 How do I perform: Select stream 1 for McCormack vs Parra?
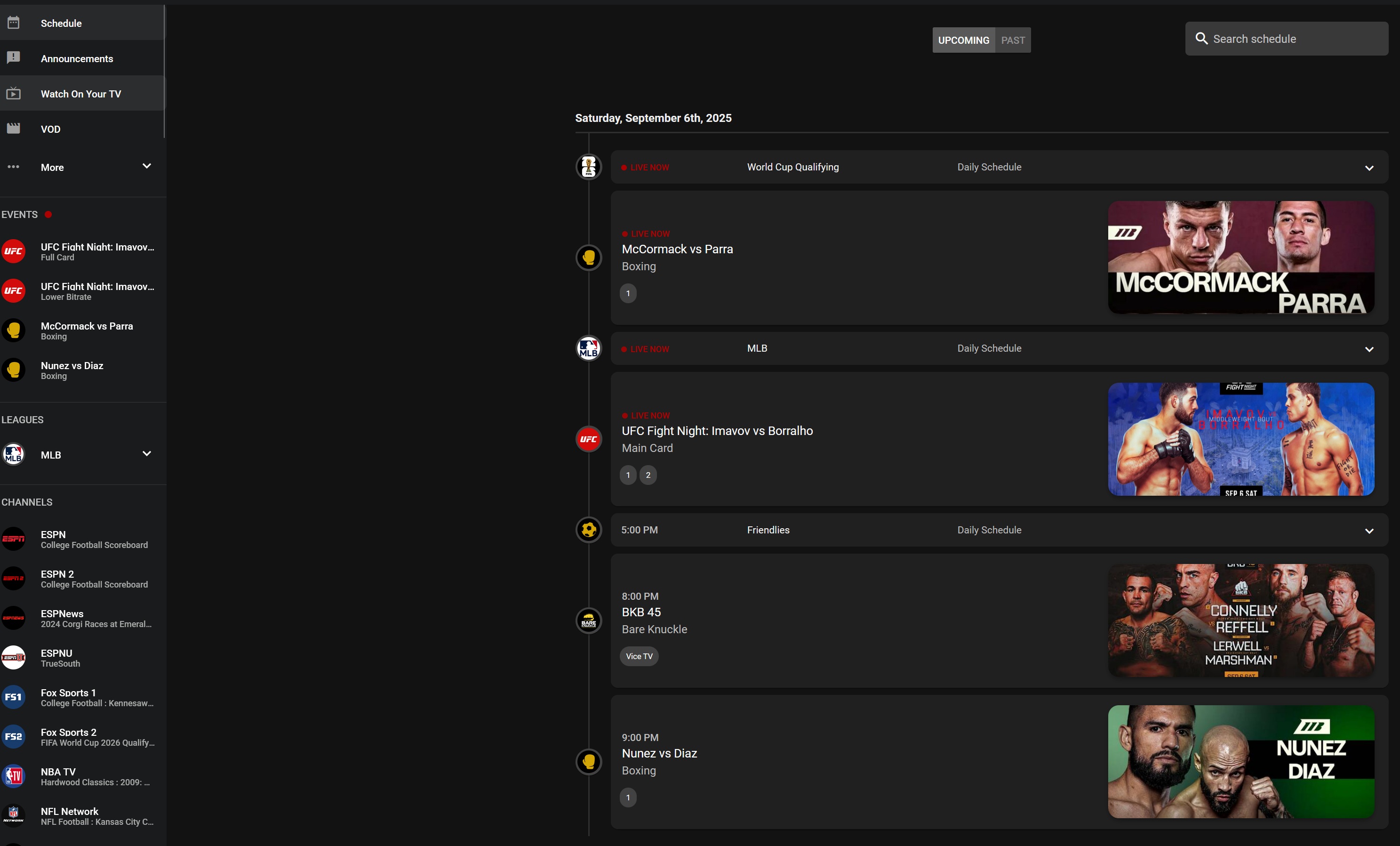(x=628, y=293)
